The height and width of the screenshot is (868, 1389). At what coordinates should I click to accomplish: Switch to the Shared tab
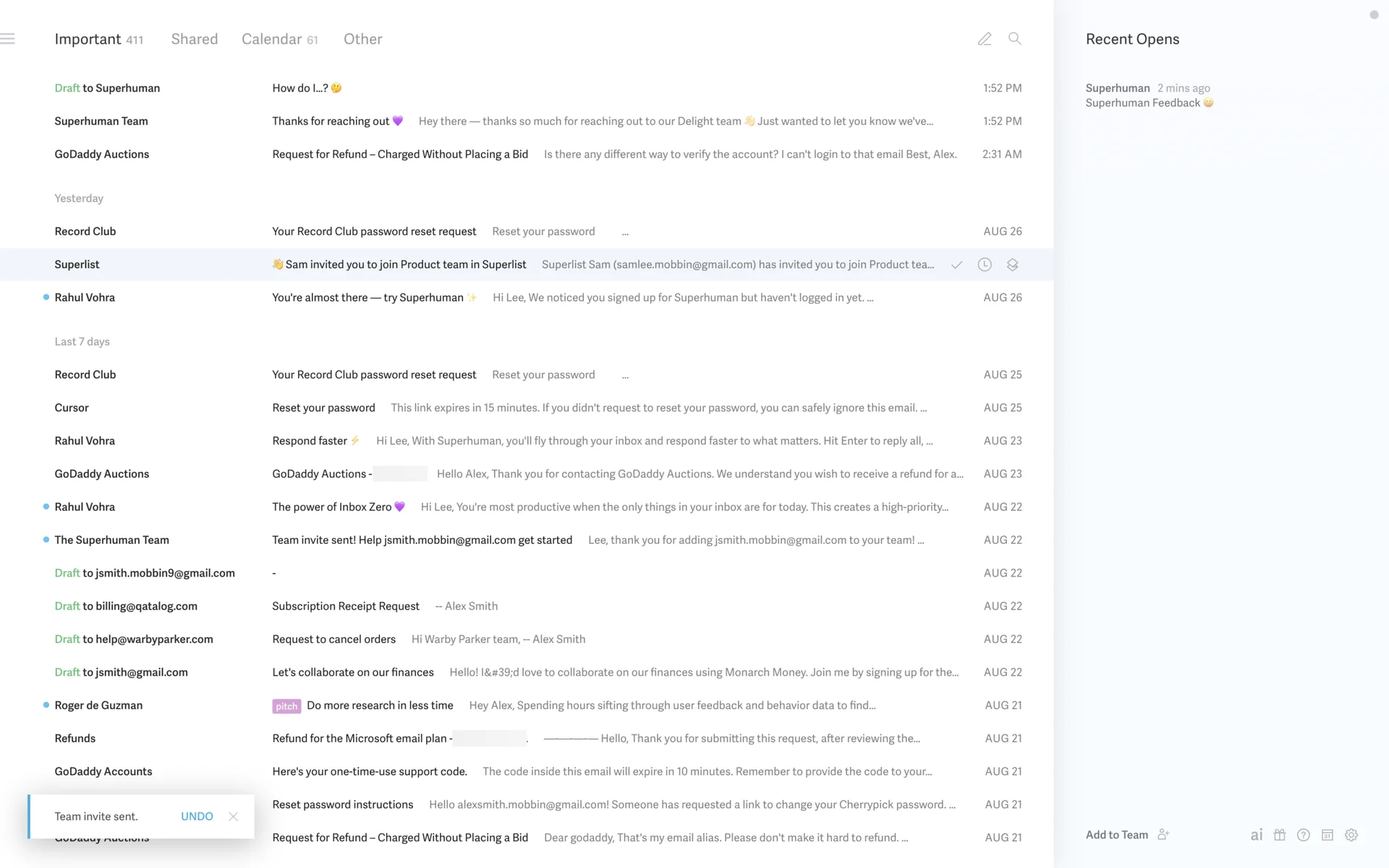[x=194, y=39]
